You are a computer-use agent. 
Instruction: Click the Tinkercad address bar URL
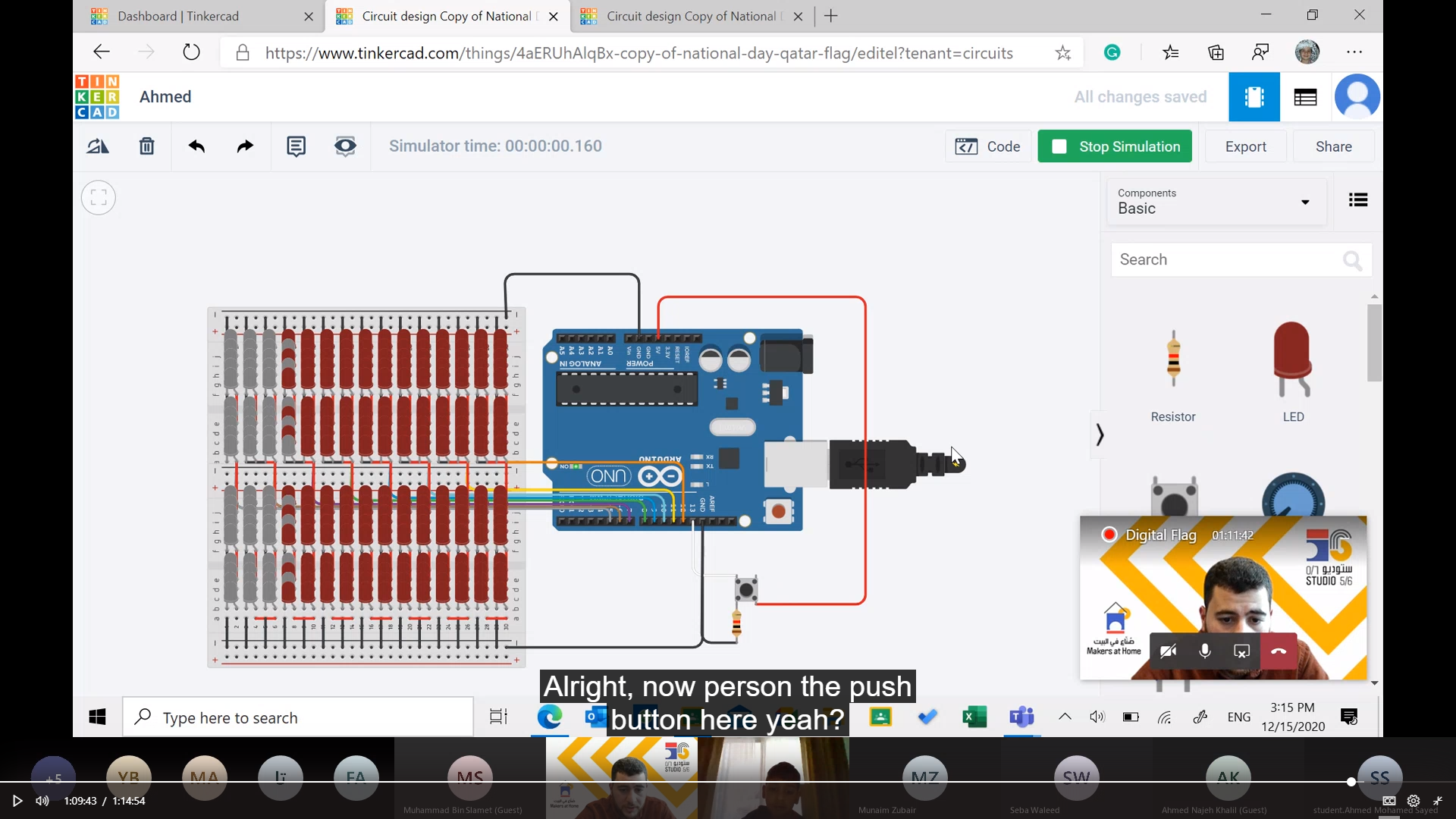coord(639,53)
